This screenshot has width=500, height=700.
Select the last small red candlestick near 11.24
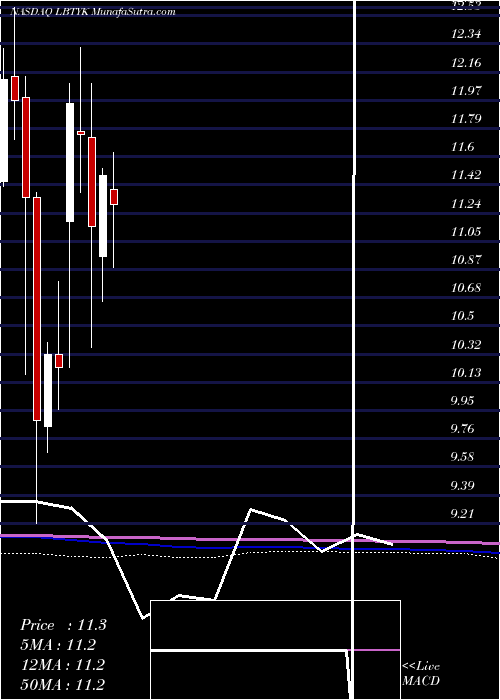[114, 197]
